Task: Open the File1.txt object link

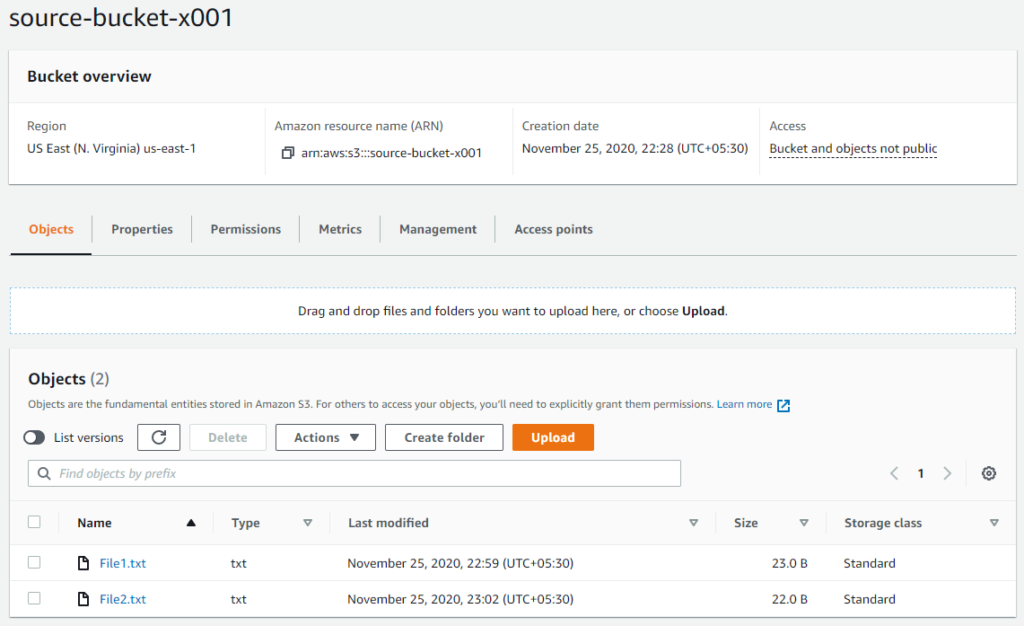Action: [123, 563]
